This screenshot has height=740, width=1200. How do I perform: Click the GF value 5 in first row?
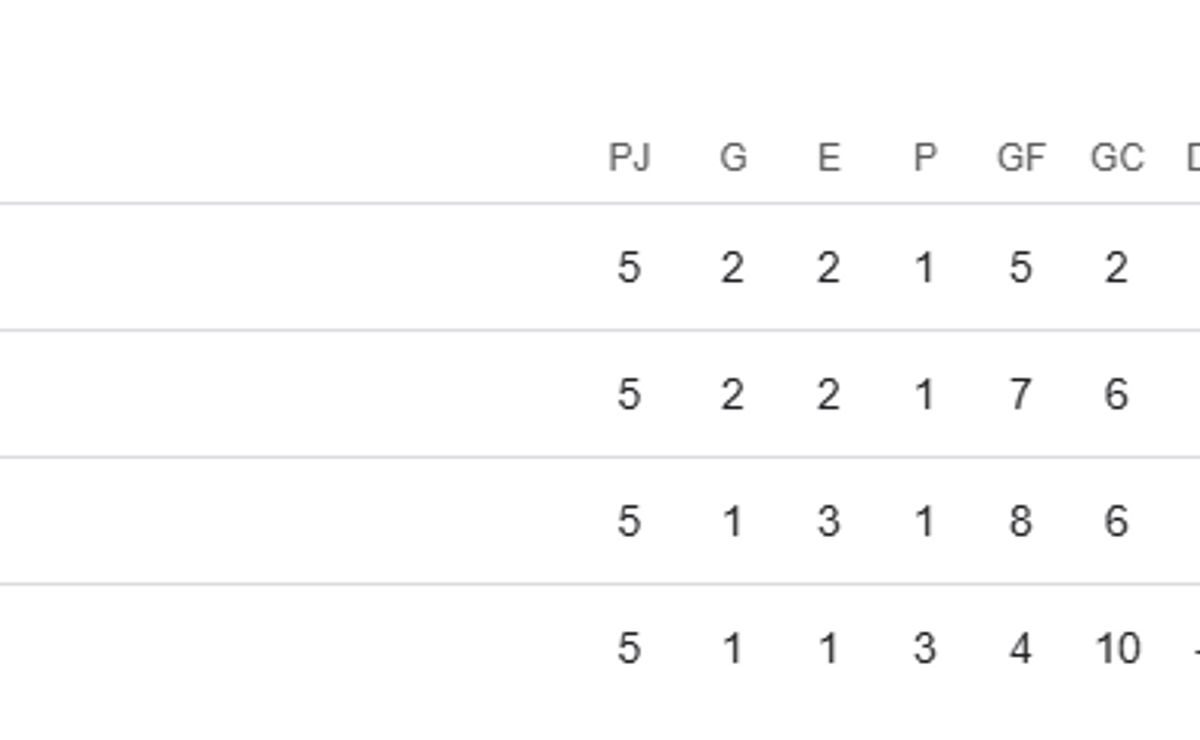pos(1020,268)
